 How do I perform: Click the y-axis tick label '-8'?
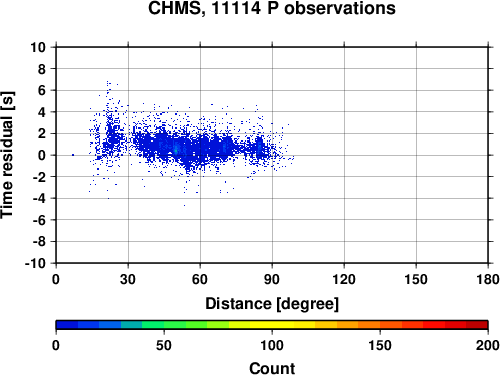tap(39, 242)
